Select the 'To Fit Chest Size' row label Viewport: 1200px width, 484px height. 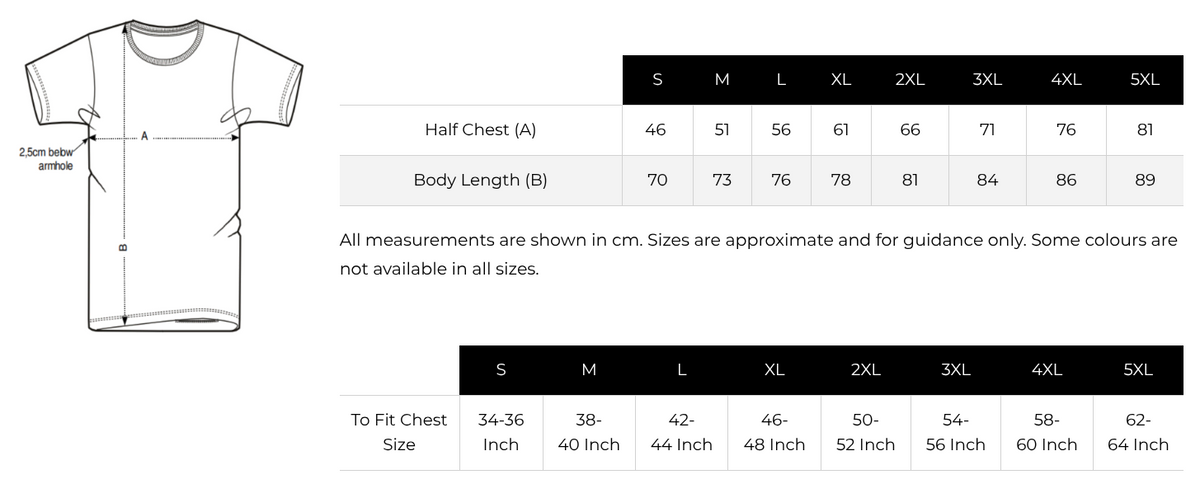tap(399, 432)
